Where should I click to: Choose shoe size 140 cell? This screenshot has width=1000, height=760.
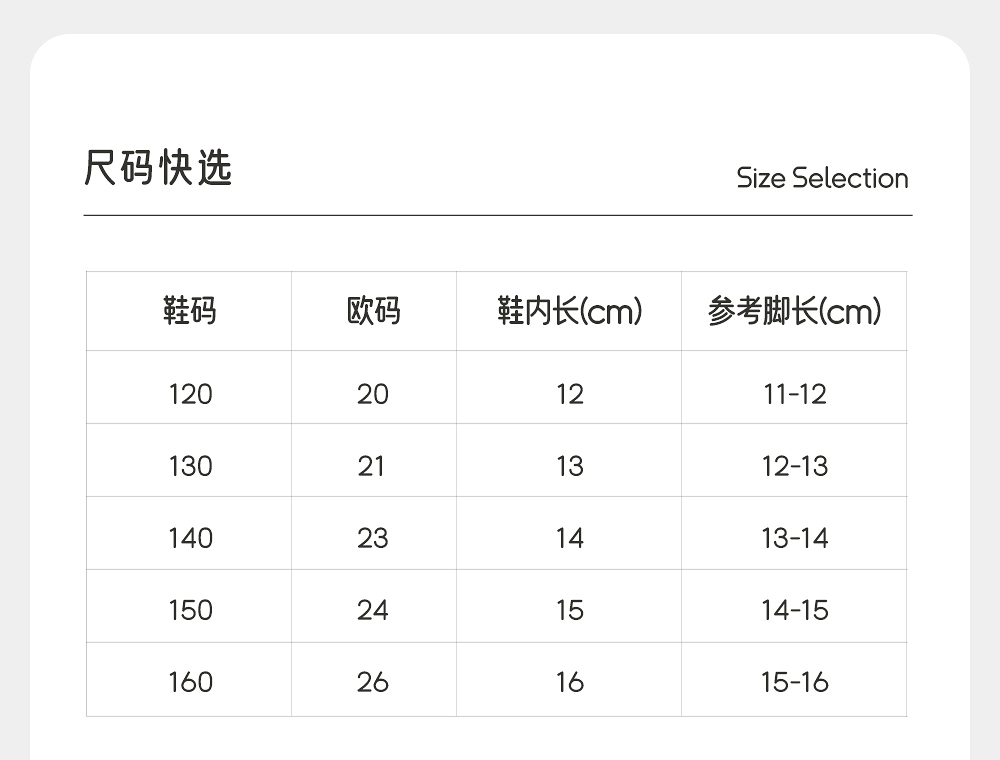[190, 538]
